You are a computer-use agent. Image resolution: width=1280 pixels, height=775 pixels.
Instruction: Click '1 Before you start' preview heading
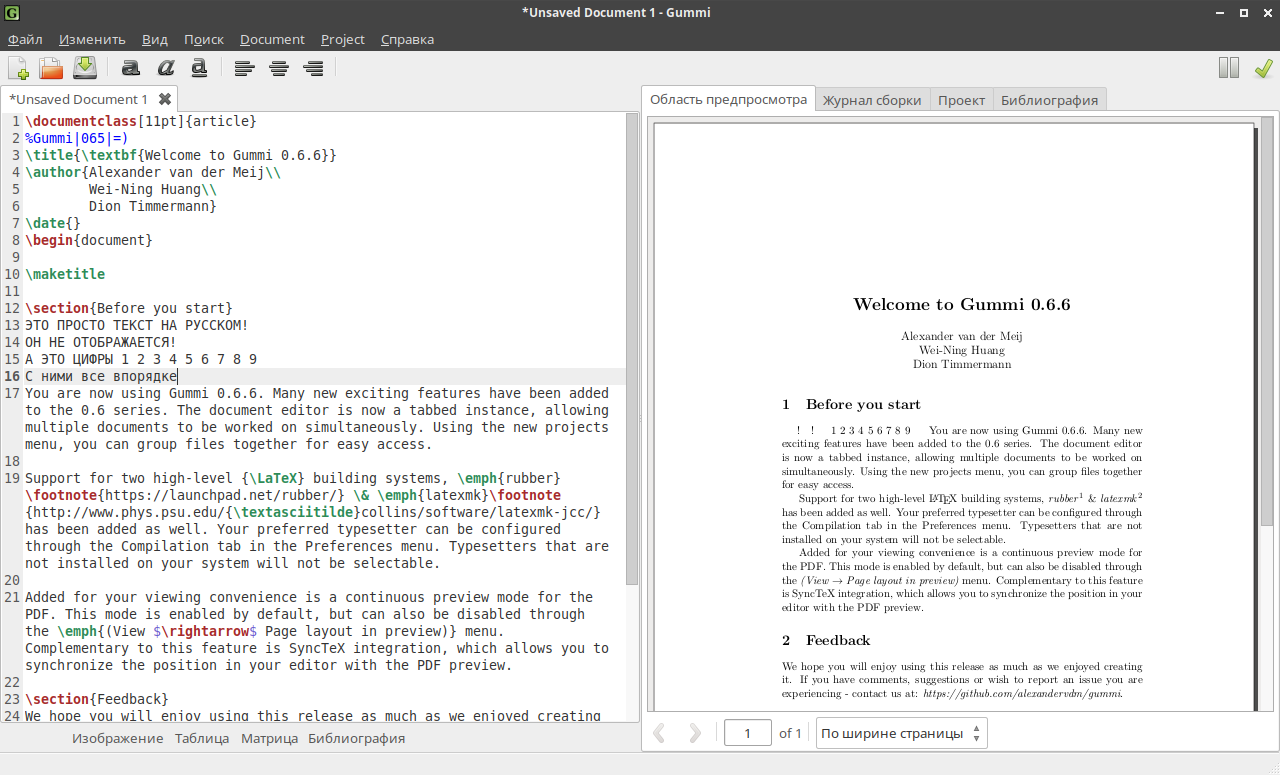coord(851,404)
